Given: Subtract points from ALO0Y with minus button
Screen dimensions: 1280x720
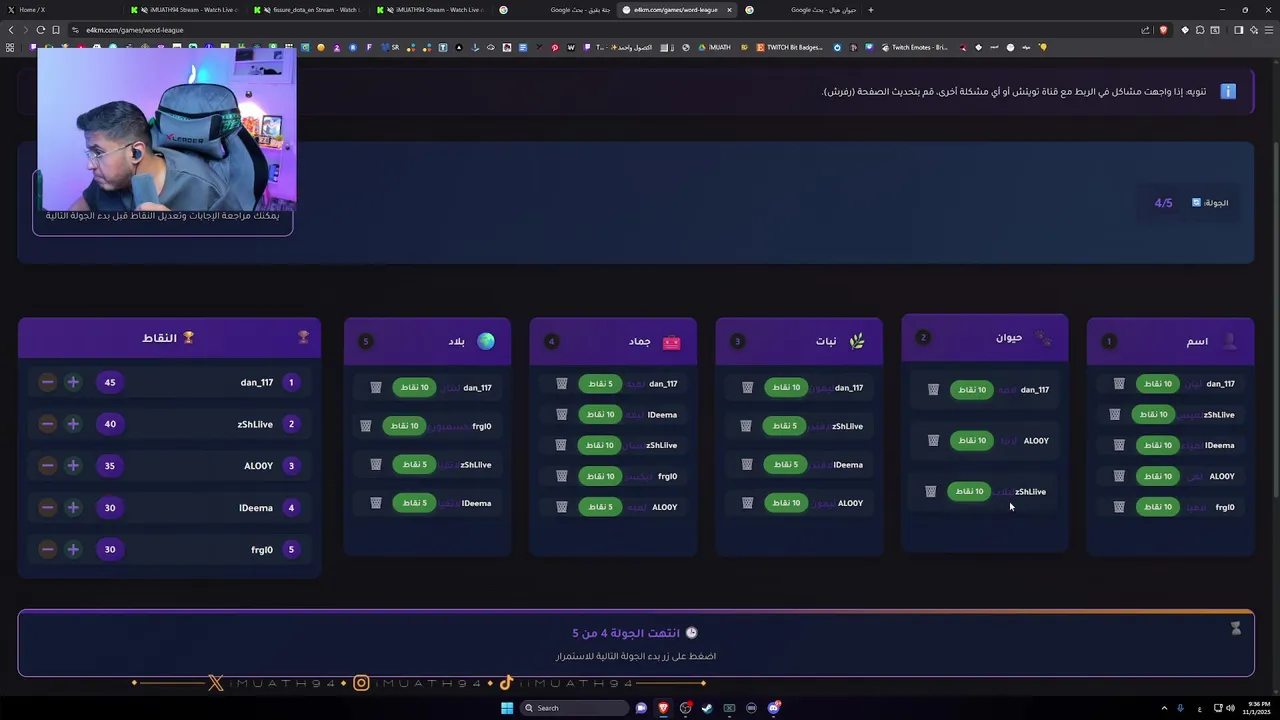Looking at the screenshot, I should point(47,466).
